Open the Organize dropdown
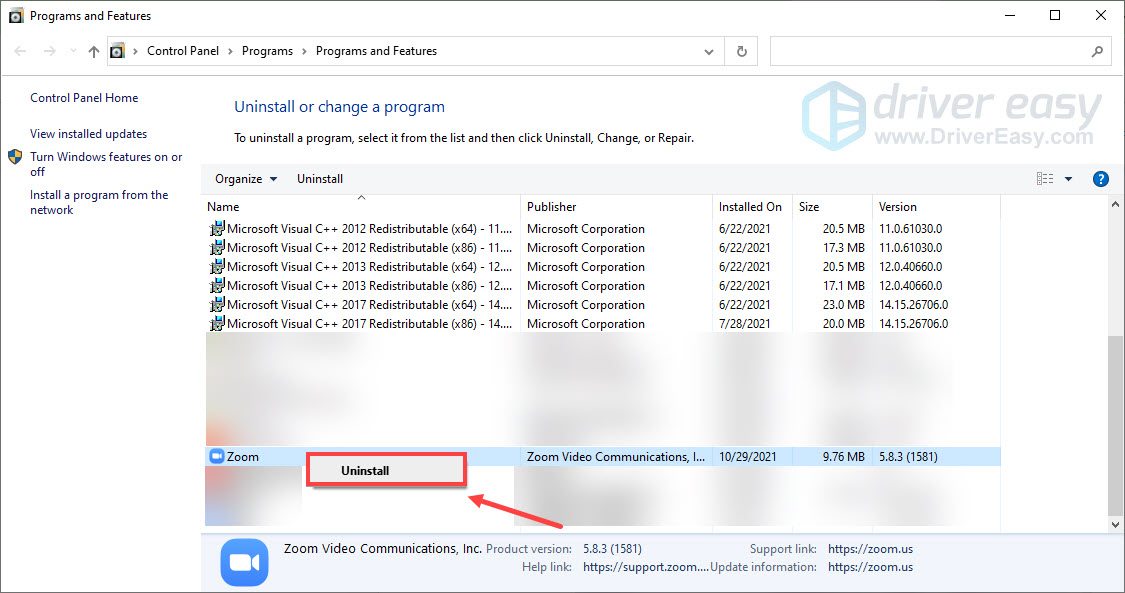Image resolution: width=1125 pixels, height=593 pixels. click(x=245, y=178)
